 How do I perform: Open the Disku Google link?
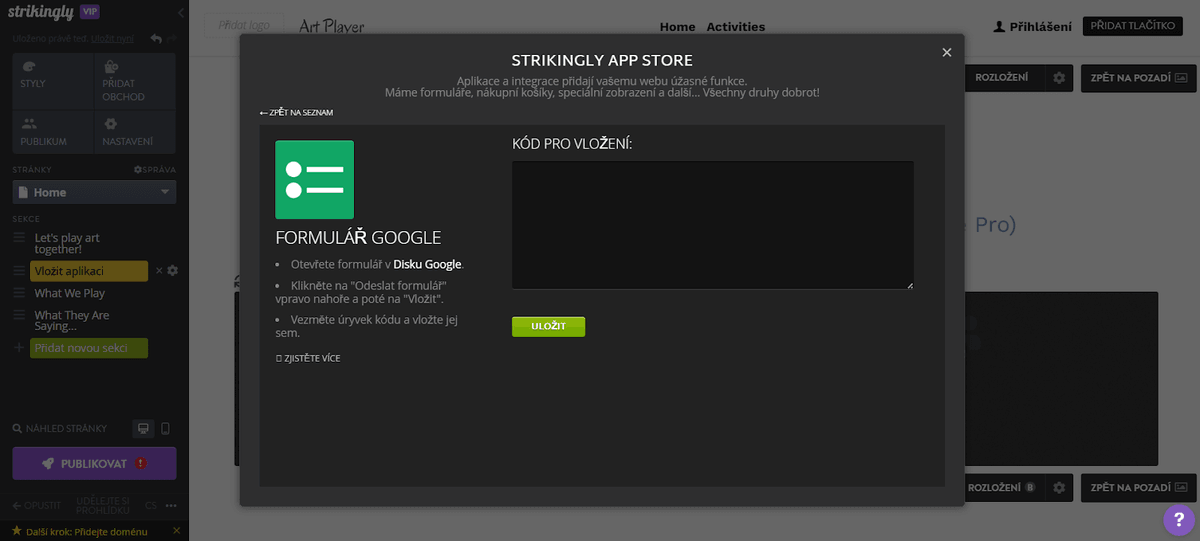point(427,265)
